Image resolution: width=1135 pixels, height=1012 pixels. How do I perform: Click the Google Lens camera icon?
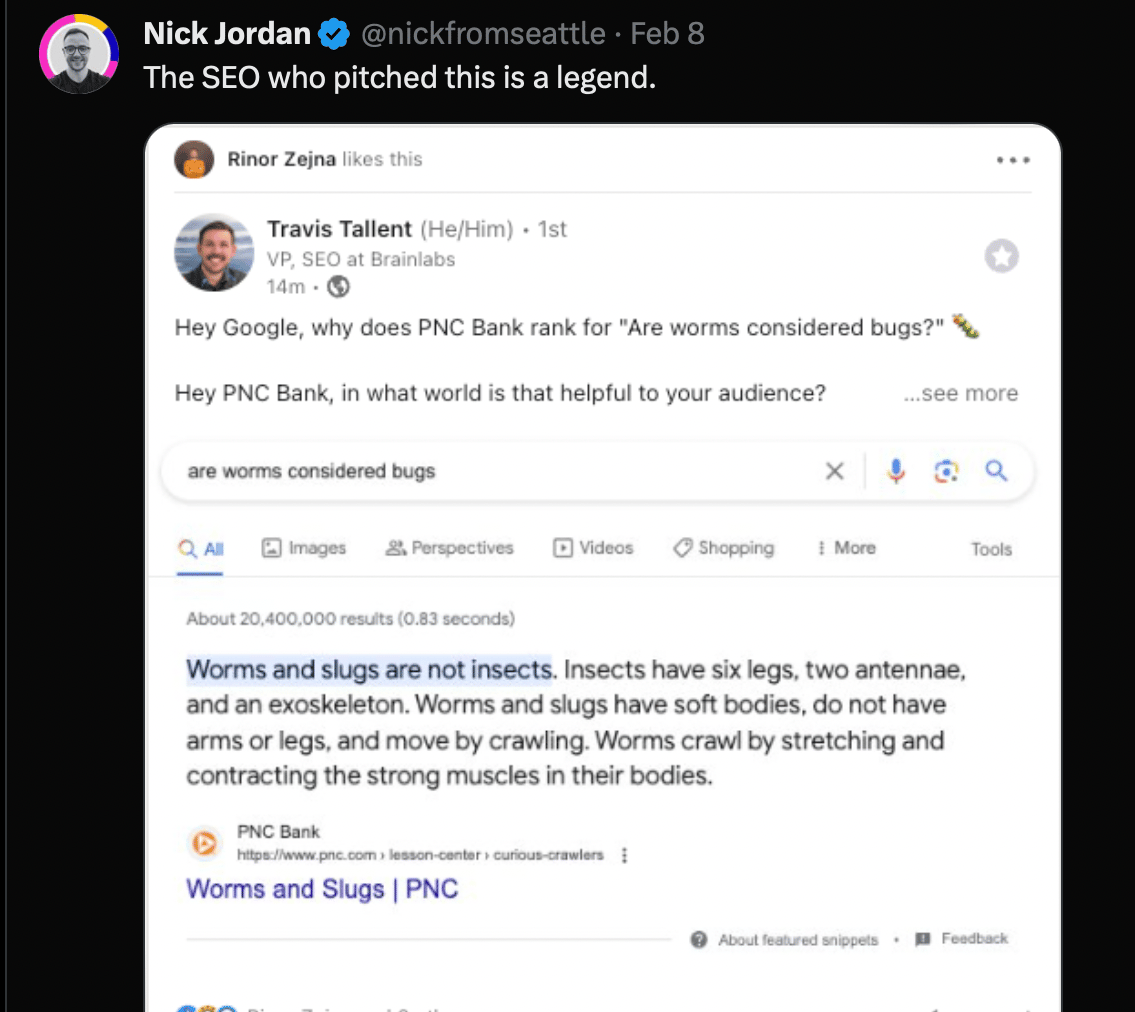(946, 471)
